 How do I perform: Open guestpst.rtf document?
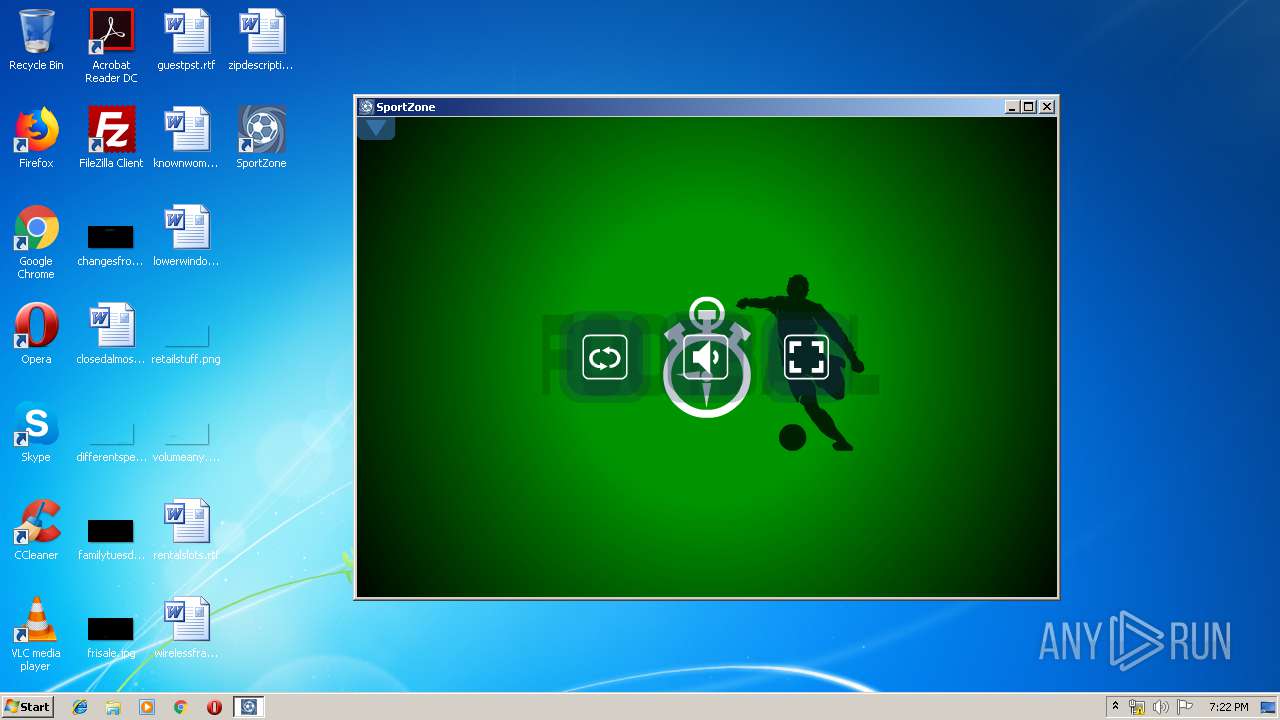point(186,40)
